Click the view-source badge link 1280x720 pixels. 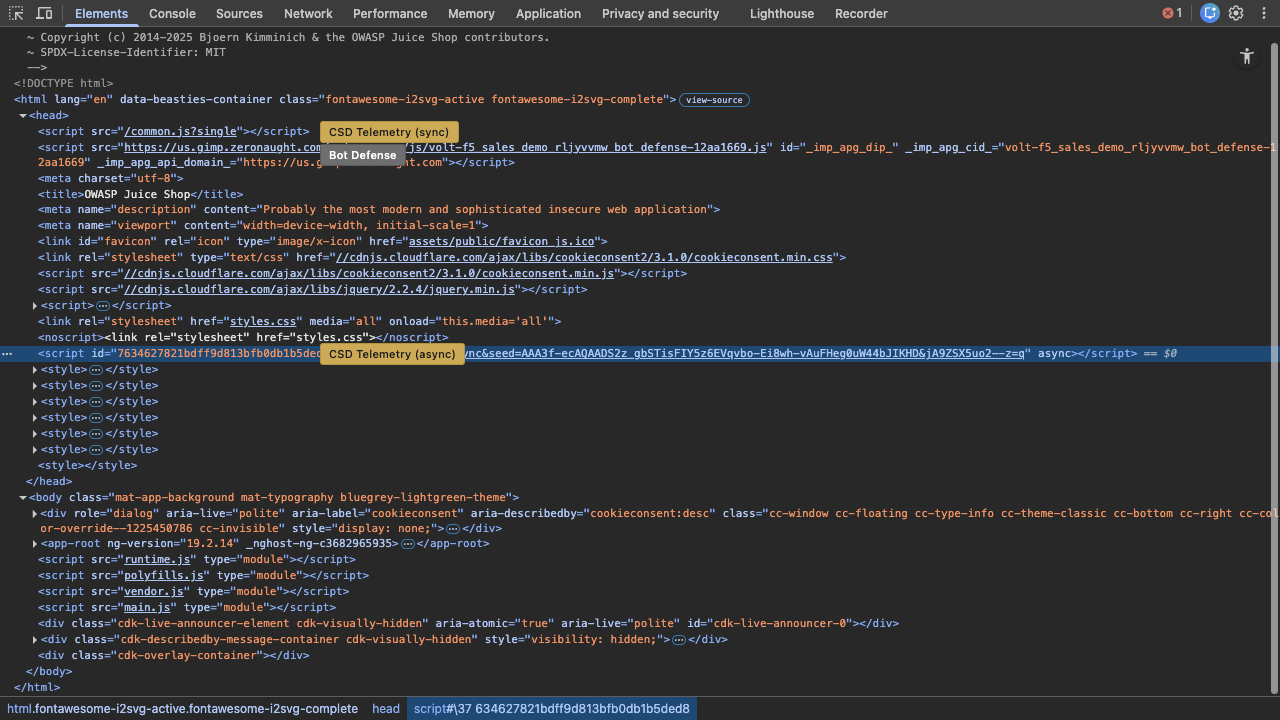(x=714, y=100)
